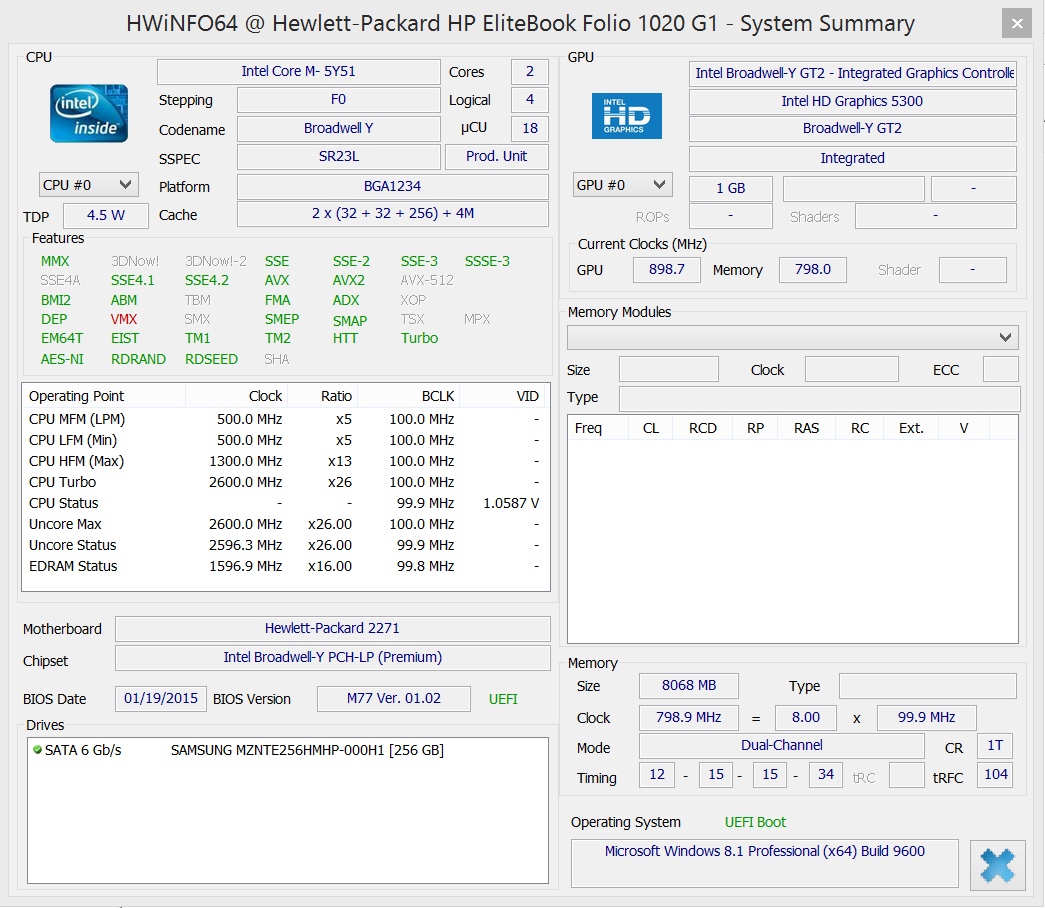Expand the Memory Modules dropdown list

click(793, 337)
